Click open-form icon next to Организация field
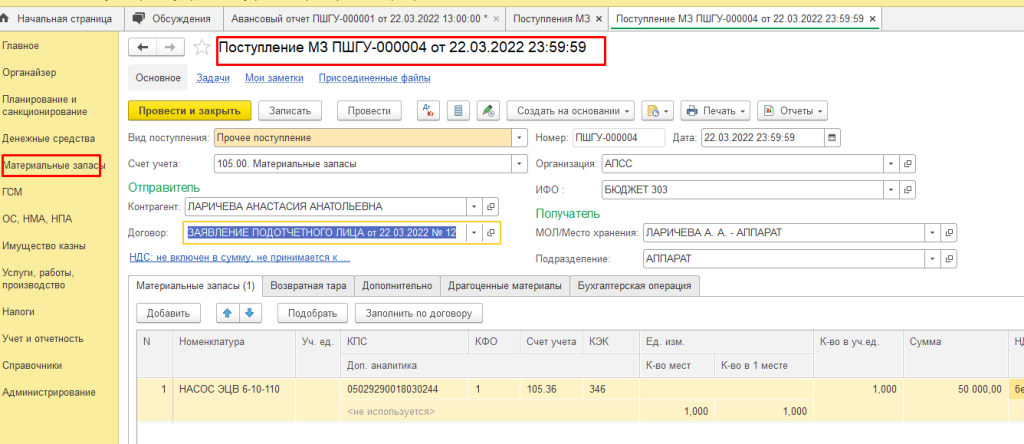 [908, 163]
